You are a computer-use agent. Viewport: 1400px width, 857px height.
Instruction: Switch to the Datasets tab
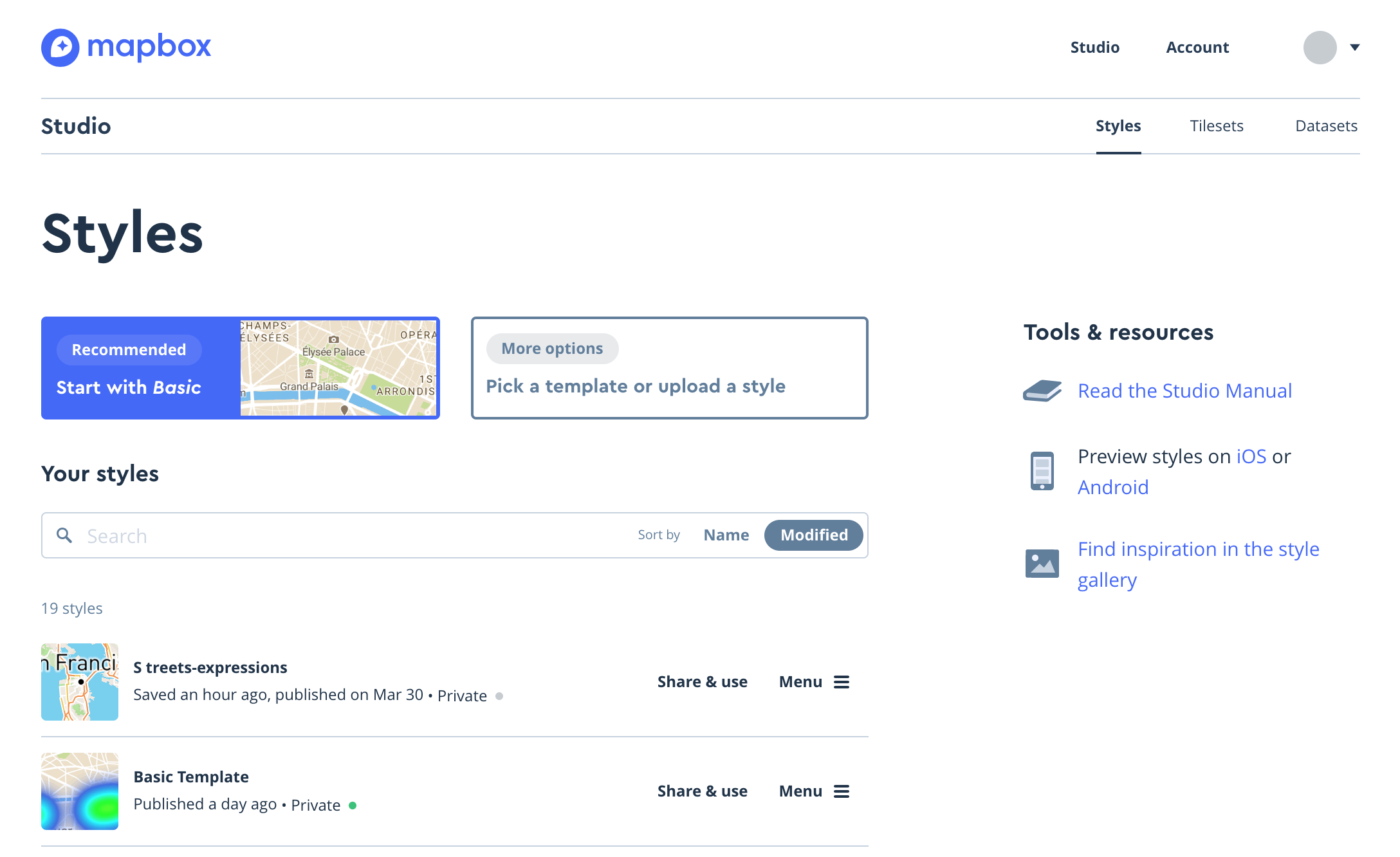tap(1326, 126)
